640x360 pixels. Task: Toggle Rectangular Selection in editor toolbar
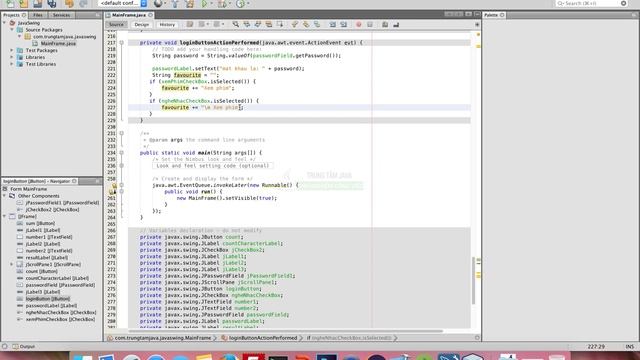280,24
